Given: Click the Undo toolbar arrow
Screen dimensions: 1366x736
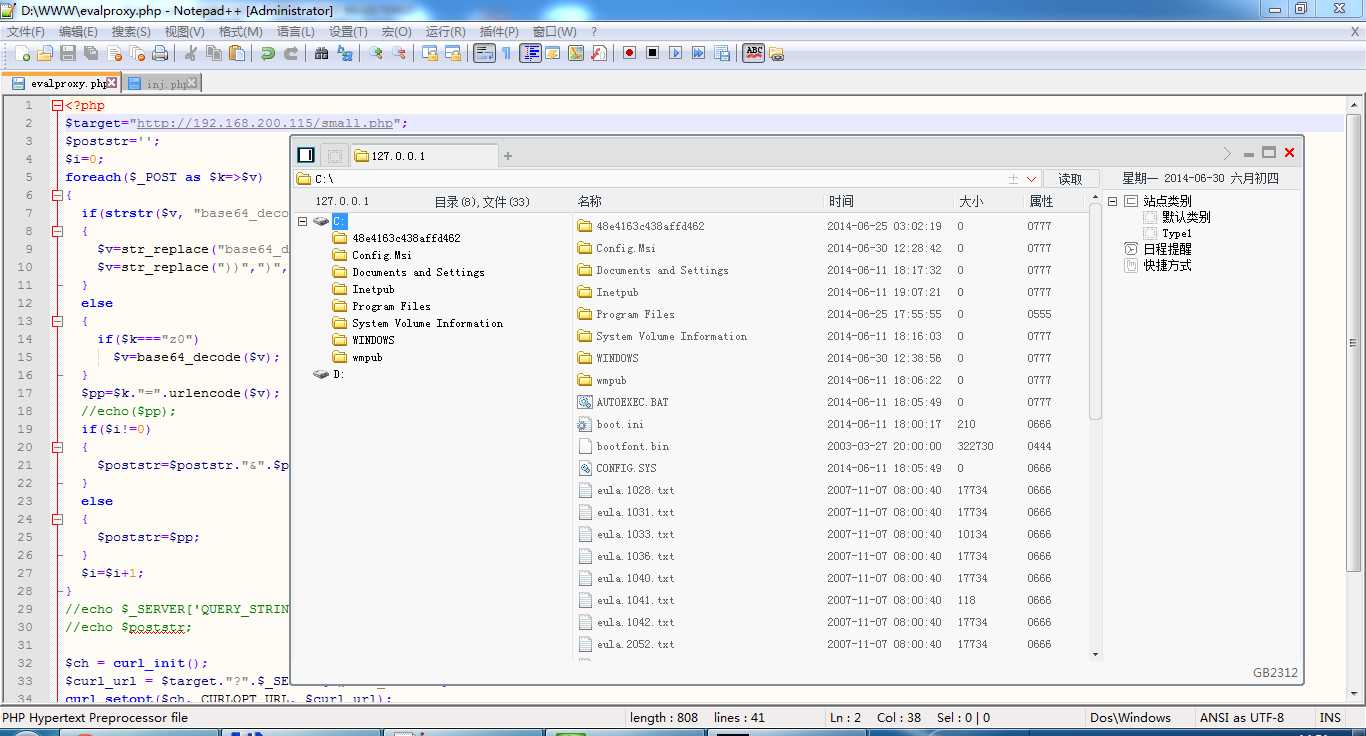Looking at the screenshot, I should (x=267, y=53).
